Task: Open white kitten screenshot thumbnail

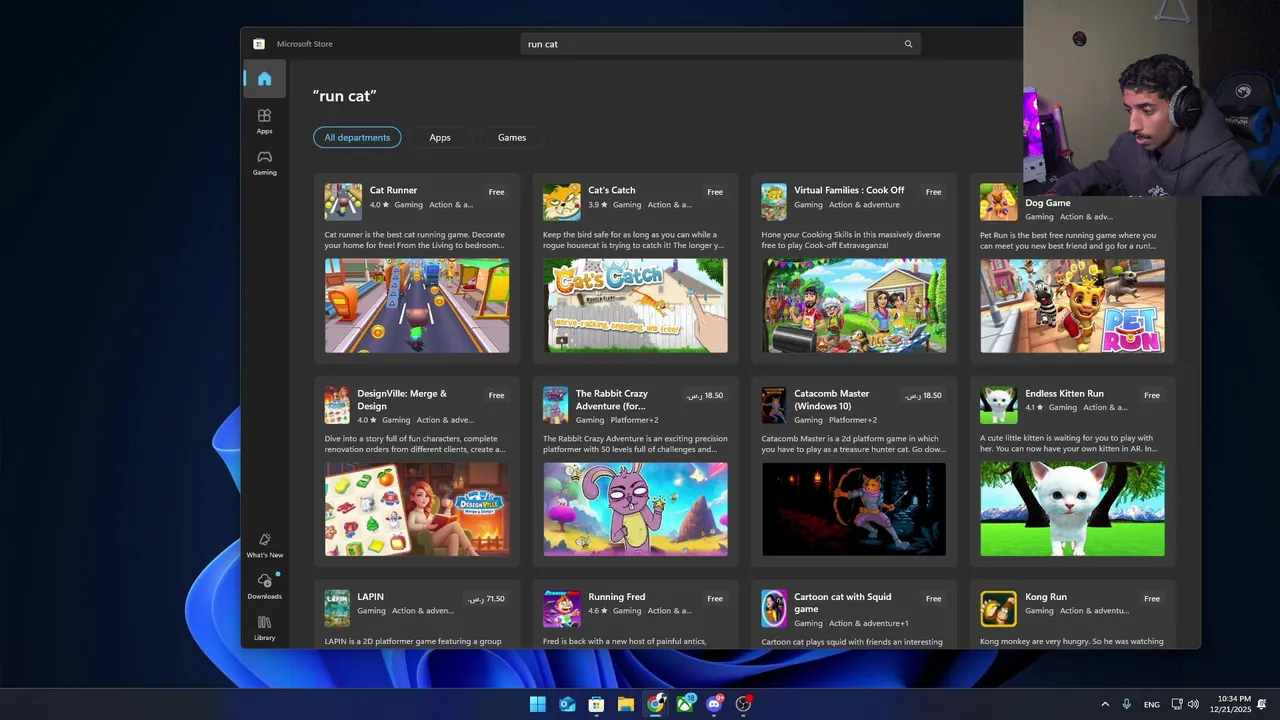Action: coord(1072,509)
